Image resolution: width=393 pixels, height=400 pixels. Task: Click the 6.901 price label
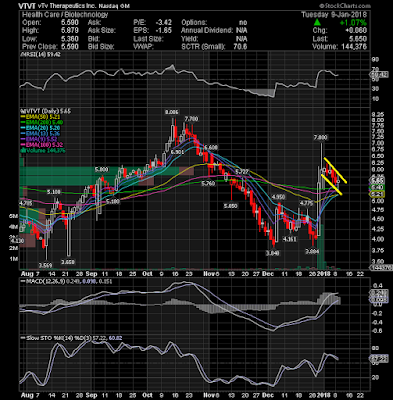(x=177, y=152)
